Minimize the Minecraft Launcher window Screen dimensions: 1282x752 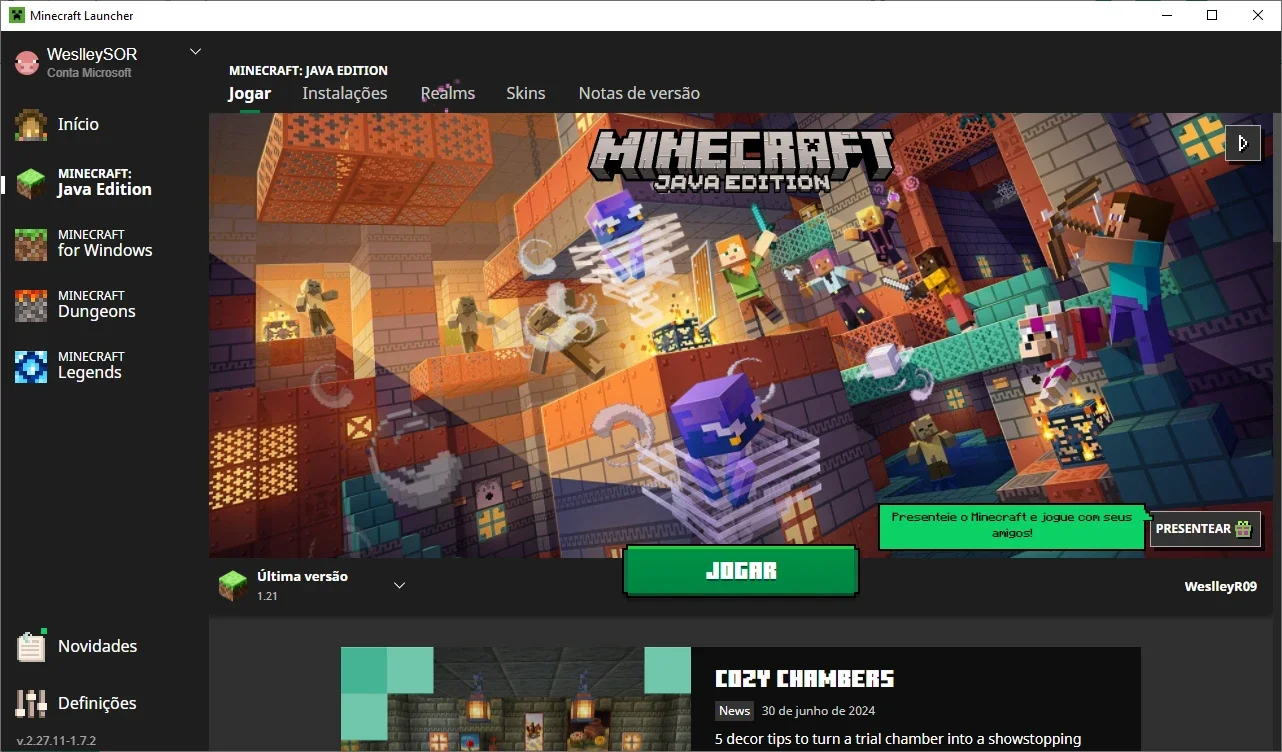click(1166, 15)
